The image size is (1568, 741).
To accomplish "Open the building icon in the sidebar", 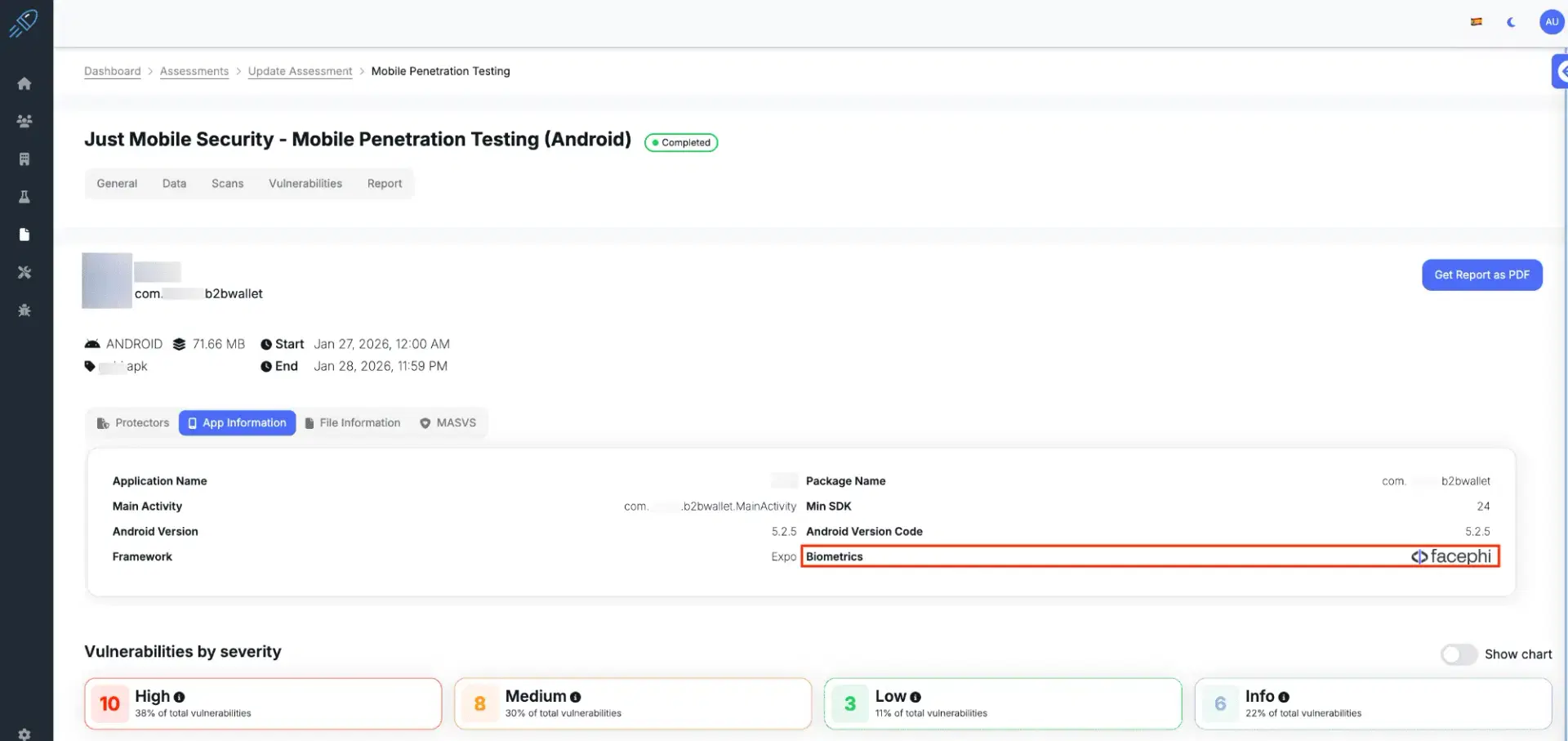I will point(24,159).
